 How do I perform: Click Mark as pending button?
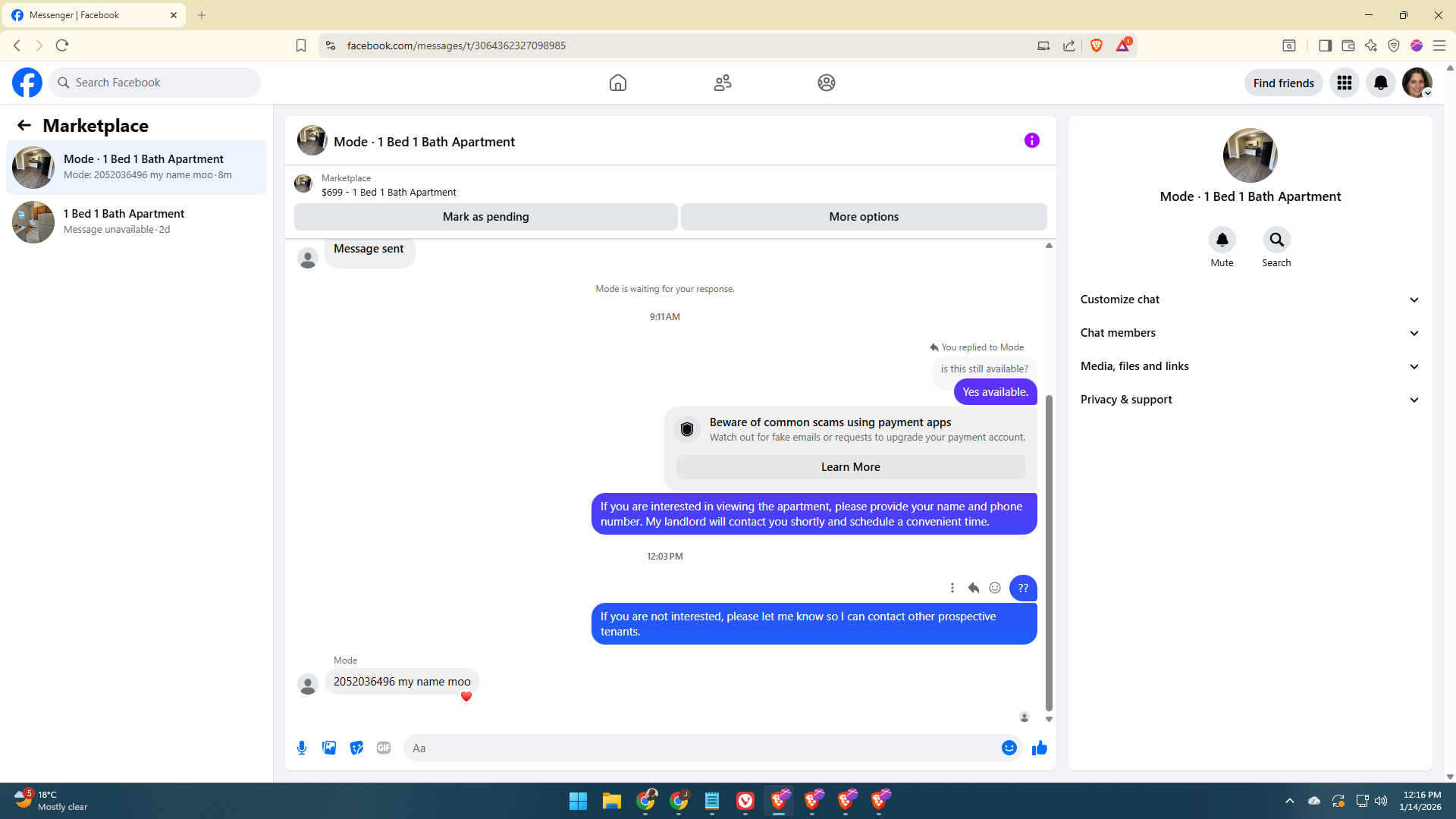[x=485, y=217]
